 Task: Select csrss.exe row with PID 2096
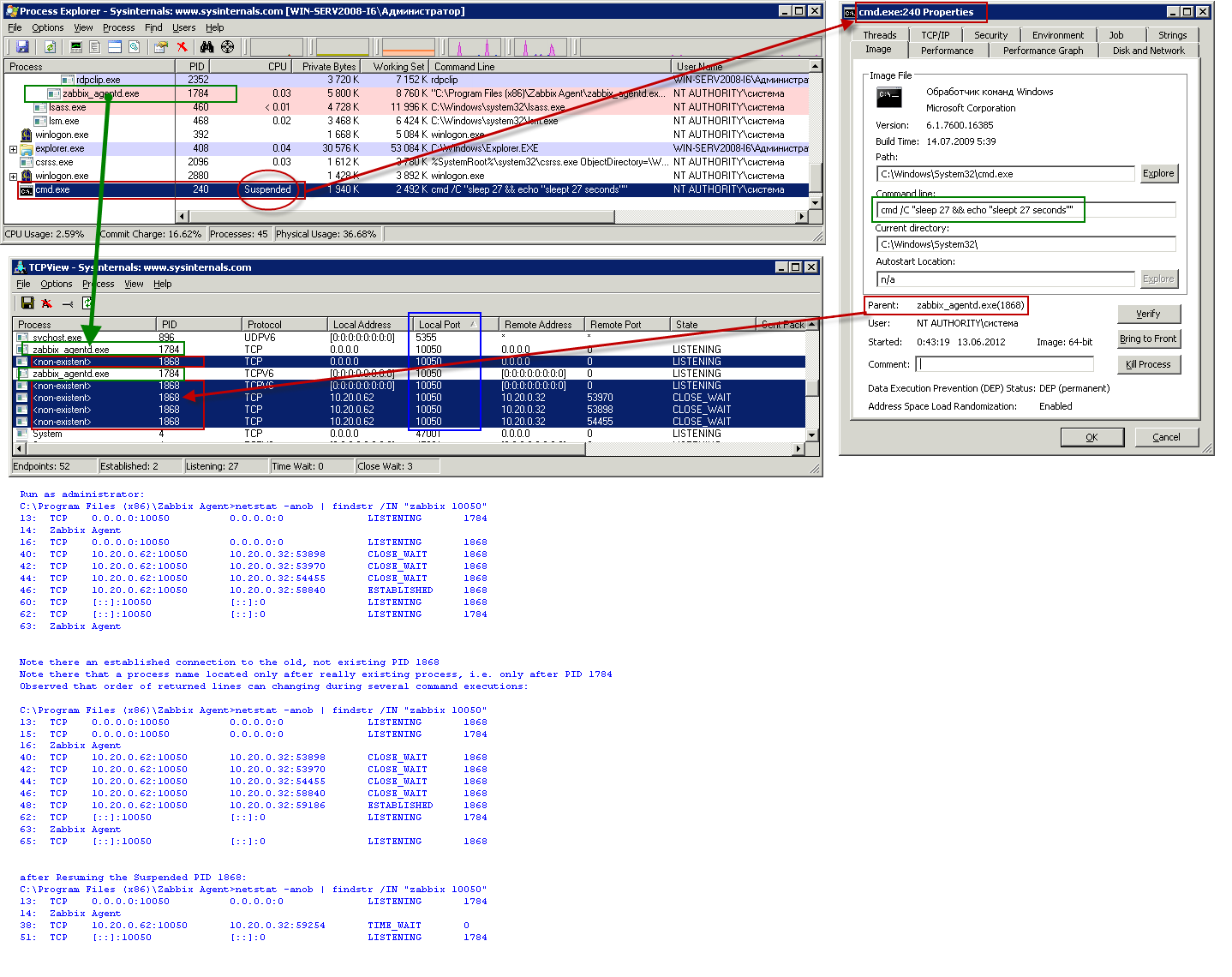coord(406,162)
